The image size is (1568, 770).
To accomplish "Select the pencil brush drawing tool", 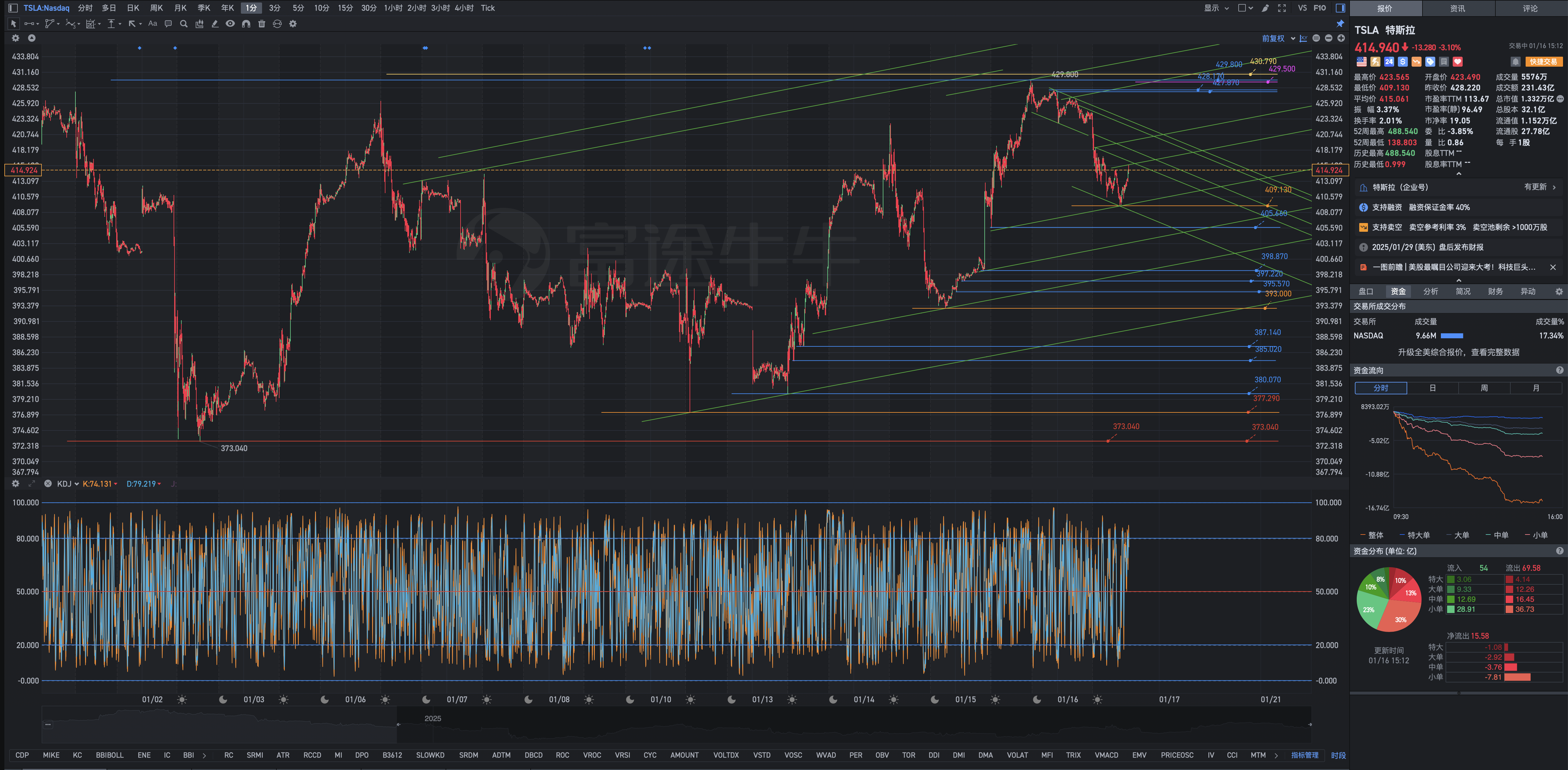I will (x=215, y=24).
